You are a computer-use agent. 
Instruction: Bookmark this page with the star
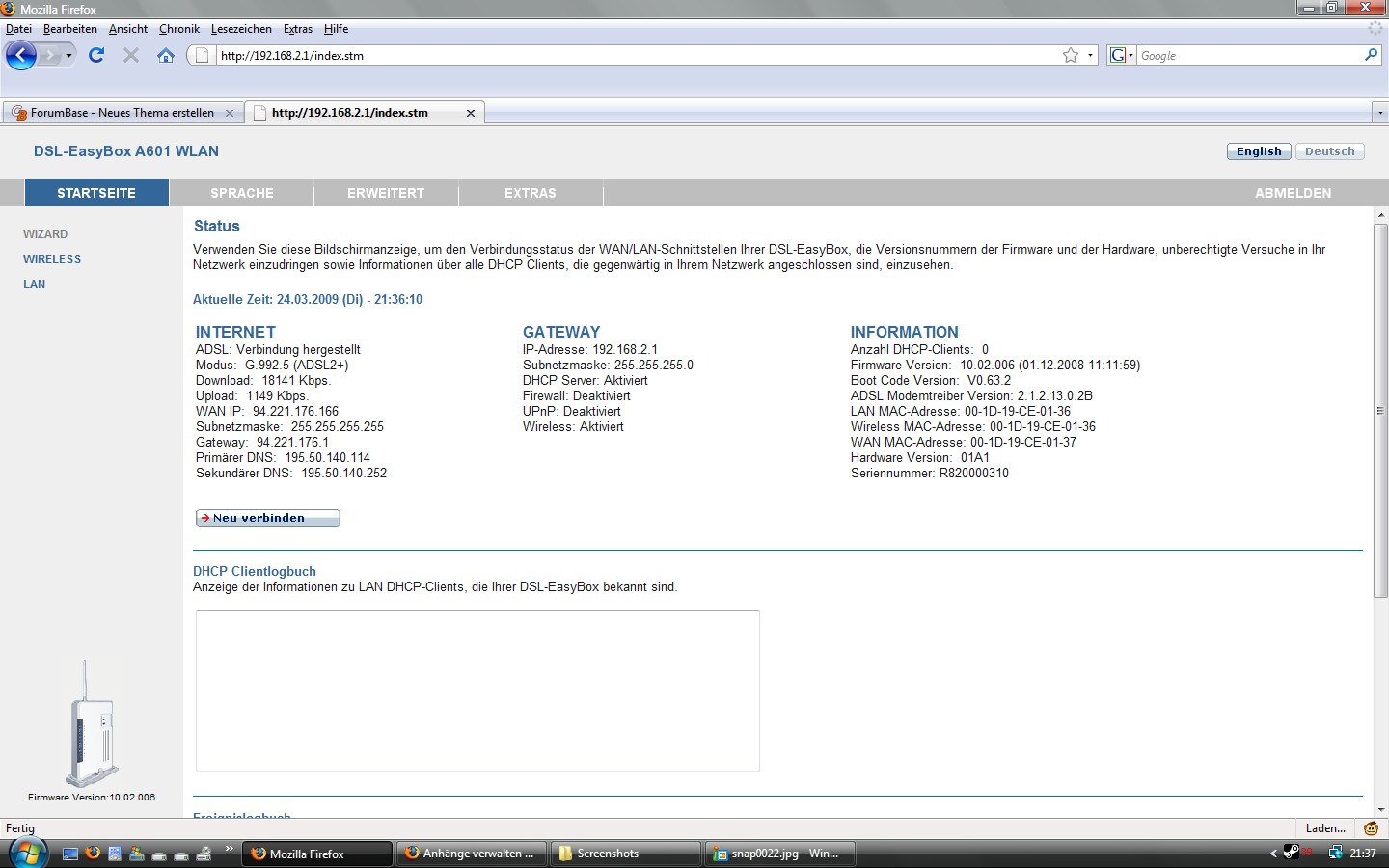point(1070,55)
